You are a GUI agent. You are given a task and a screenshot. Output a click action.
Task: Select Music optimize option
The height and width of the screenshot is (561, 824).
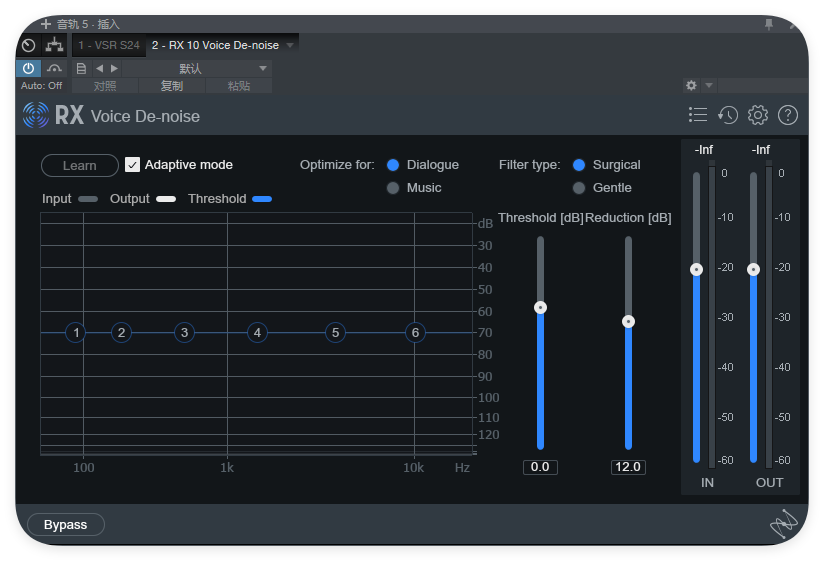click(393, 188)
